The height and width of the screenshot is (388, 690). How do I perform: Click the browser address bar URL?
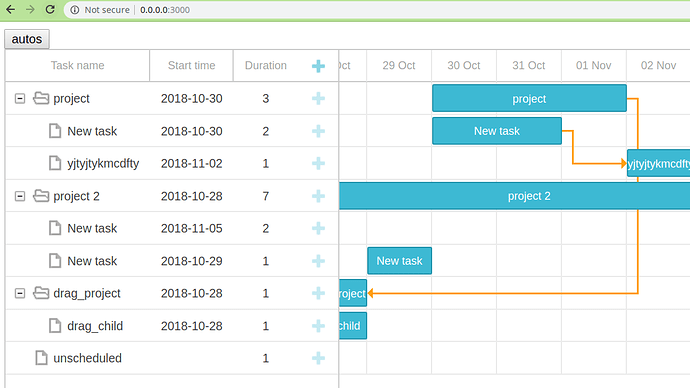click(165, 10)
